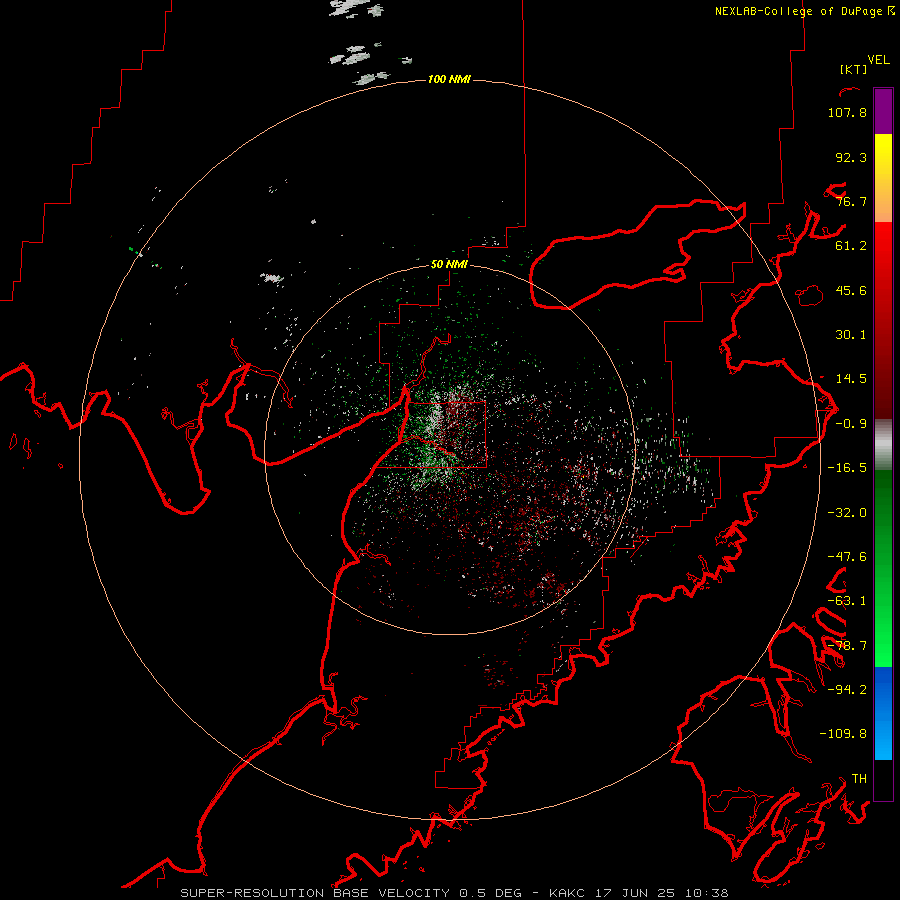Click the blue segment of color bar

pos(883,713)
